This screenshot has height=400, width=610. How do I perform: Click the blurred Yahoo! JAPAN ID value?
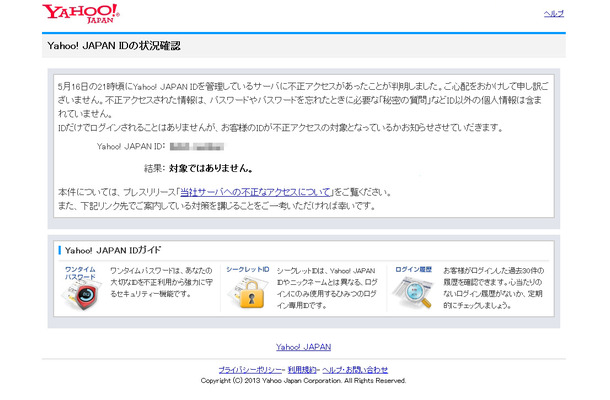pos(197,147)
